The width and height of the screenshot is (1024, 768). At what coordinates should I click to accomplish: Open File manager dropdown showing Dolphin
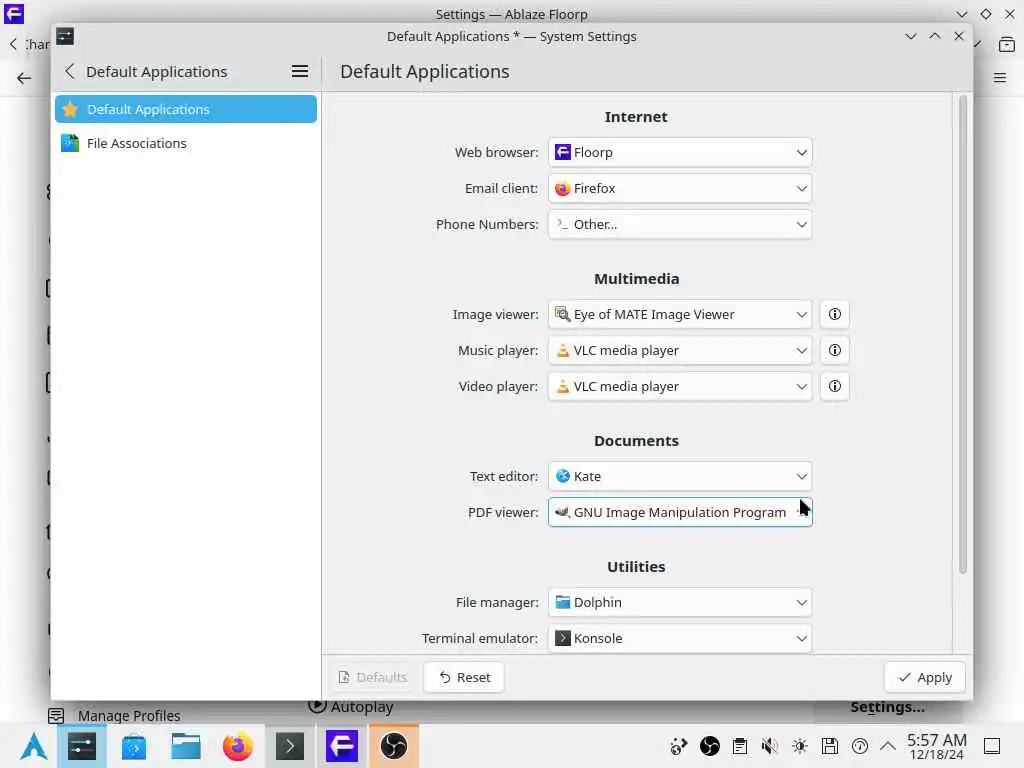680,602
